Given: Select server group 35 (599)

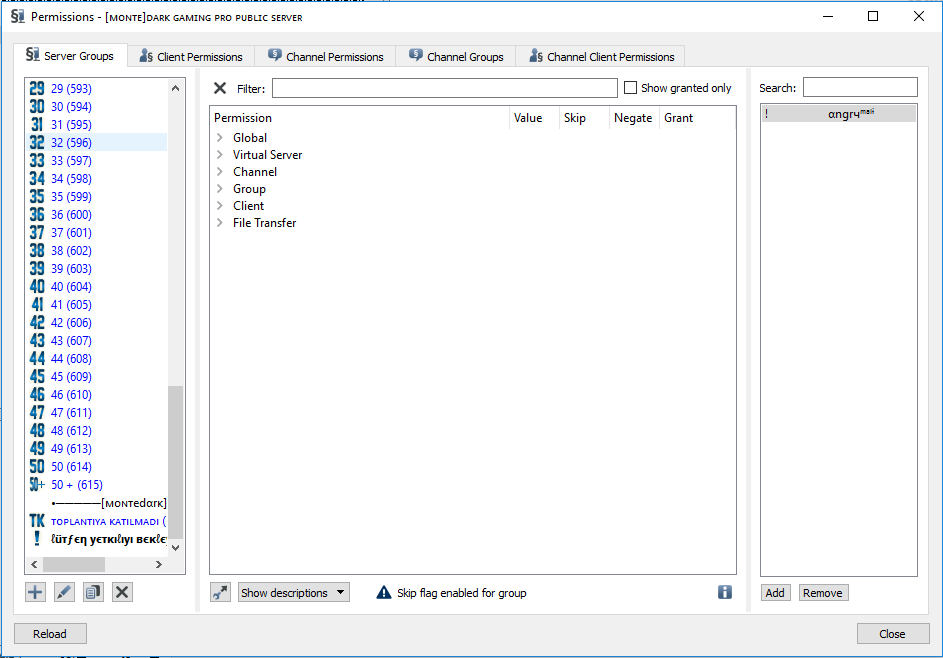Looking at the screenshot, I should pyautogui.click(x=98, y=197).
